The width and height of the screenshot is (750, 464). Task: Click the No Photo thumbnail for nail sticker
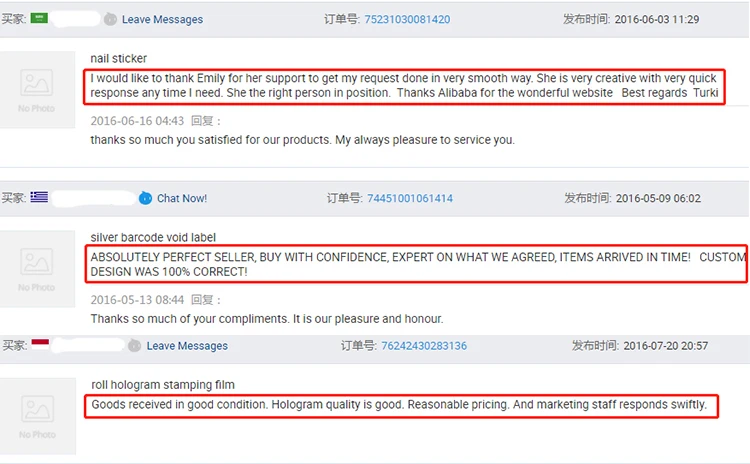[x=38, y=89]
